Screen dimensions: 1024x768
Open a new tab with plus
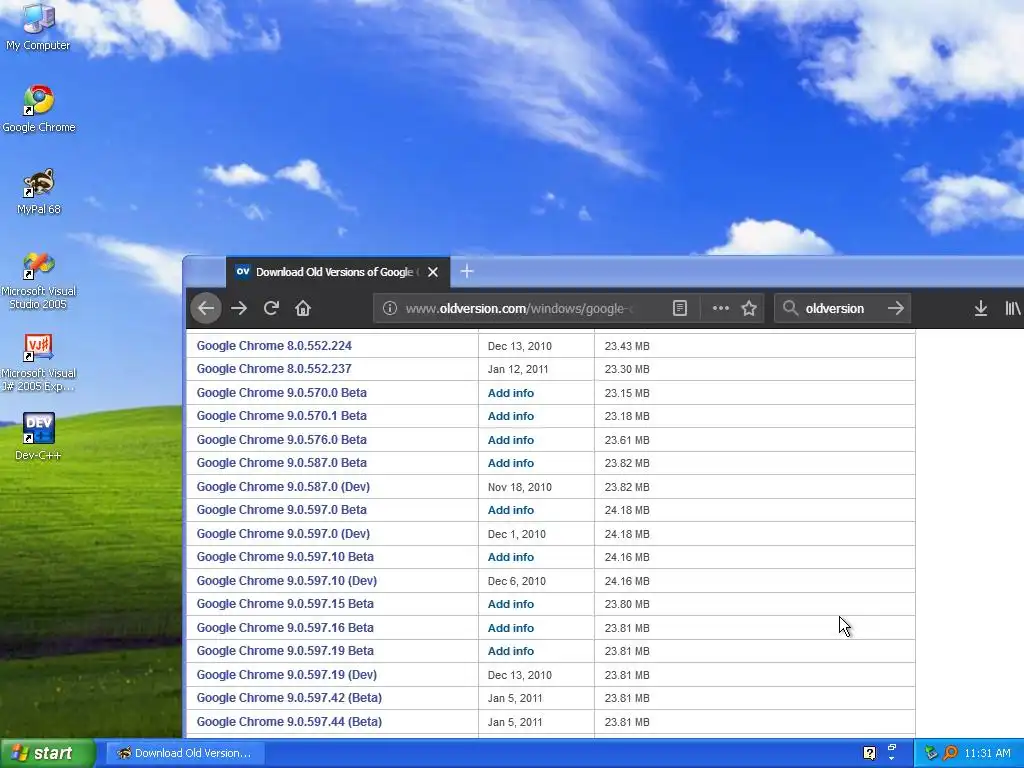466,271
